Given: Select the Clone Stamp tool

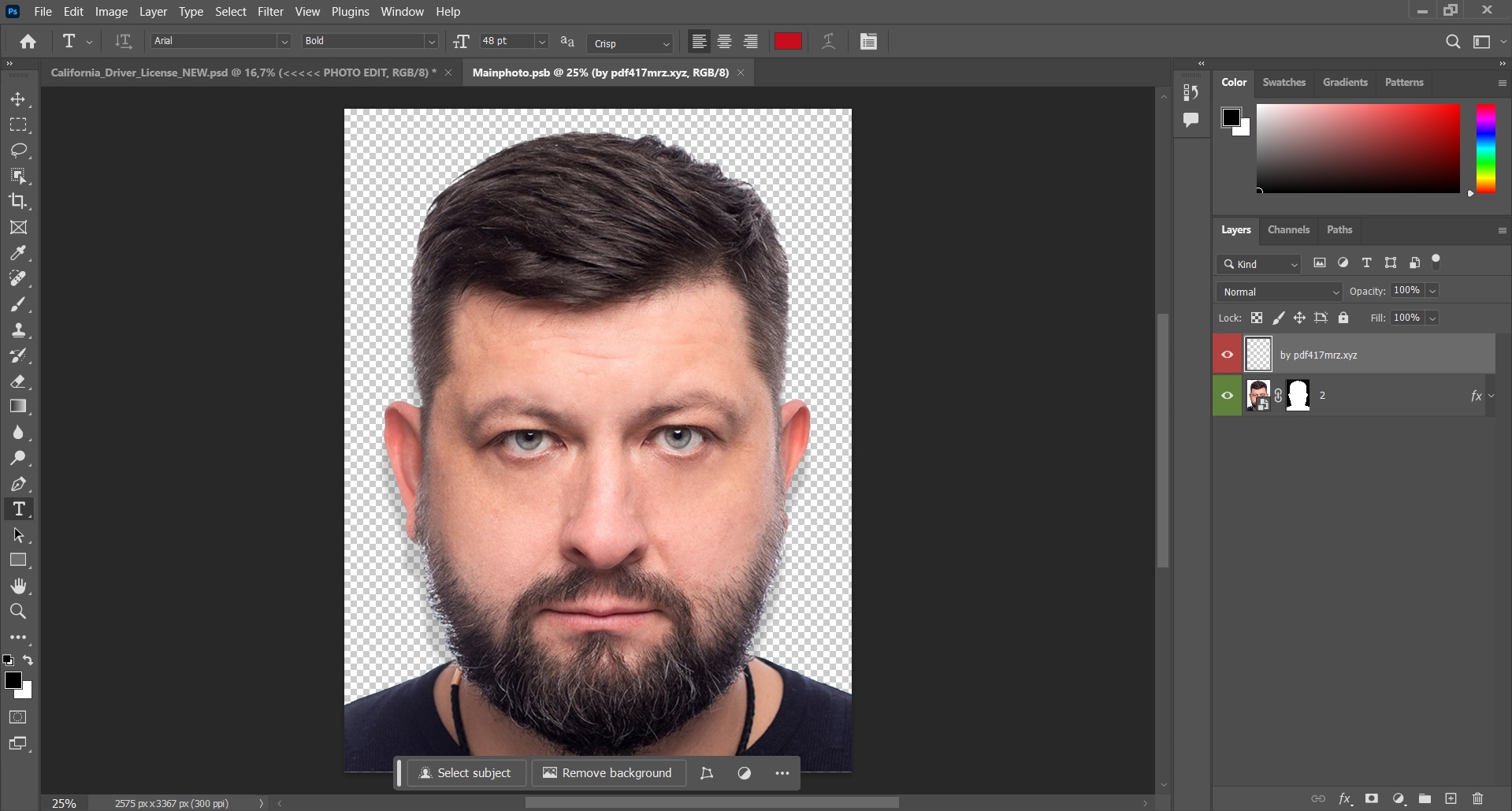Looking at the screenshot, I should click(x=19, y=330).
